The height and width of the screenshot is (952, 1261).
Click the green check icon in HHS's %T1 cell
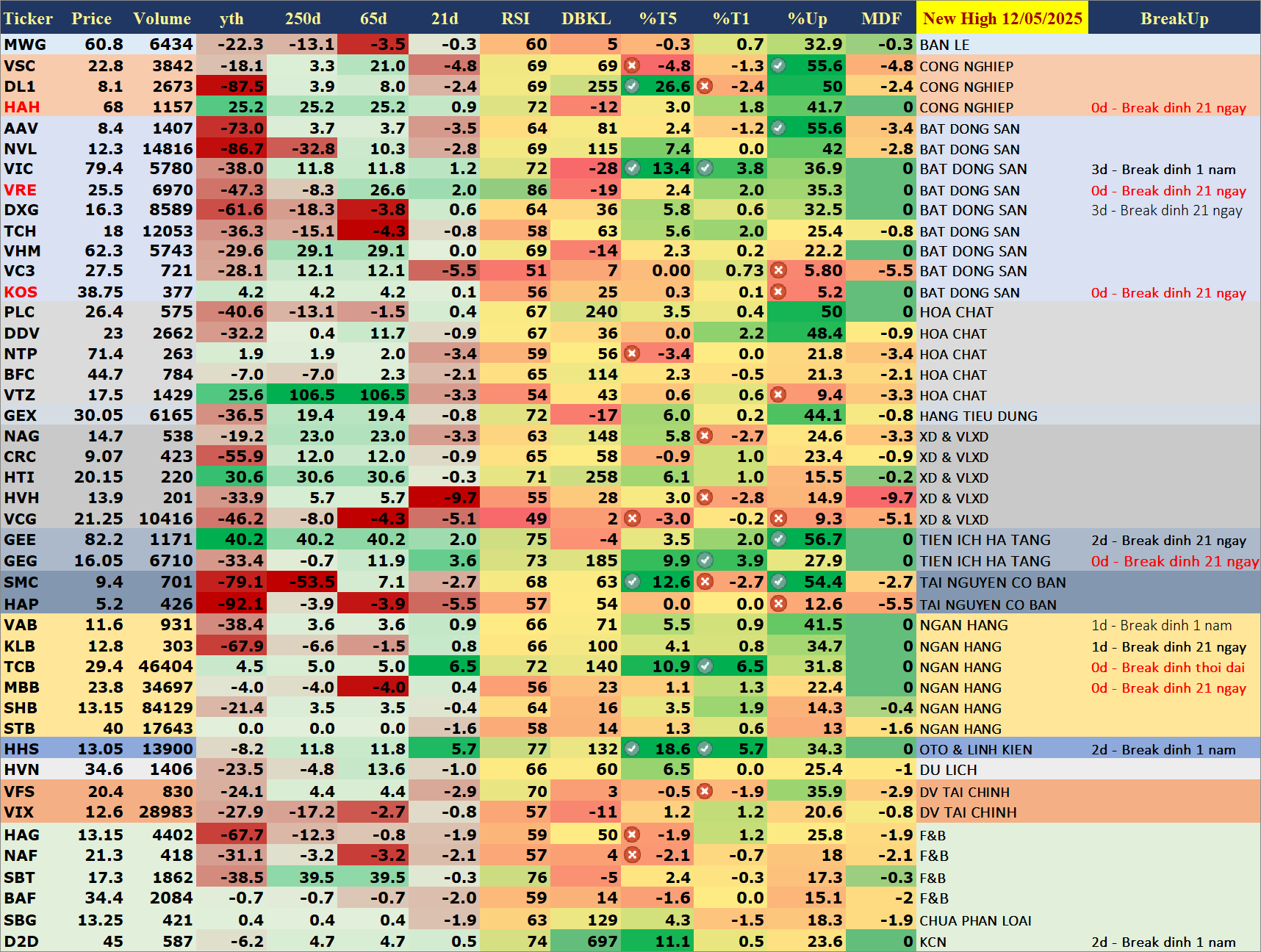705,749
